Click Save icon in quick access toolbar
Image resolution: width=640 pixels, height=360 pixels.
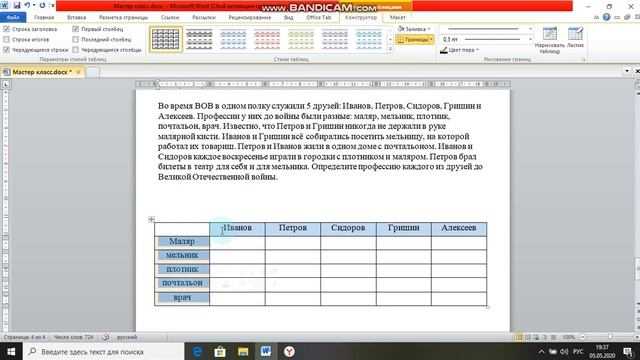(17, 5)
